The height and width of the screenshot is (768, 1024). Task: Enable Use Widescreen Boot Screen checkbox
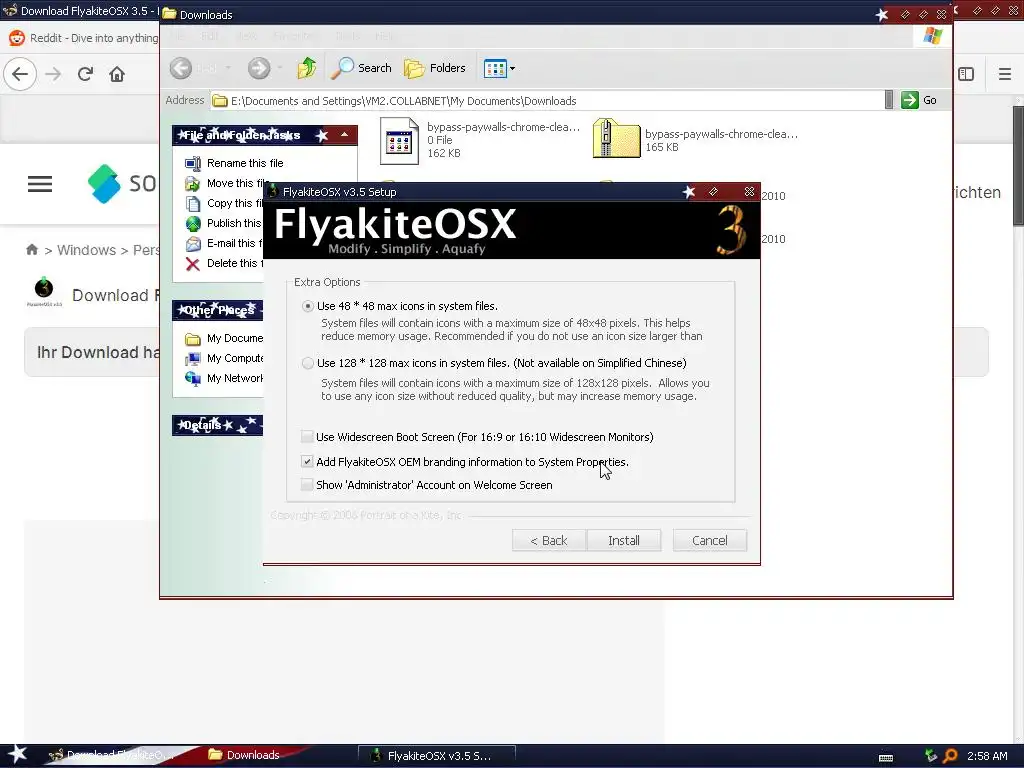307,437
